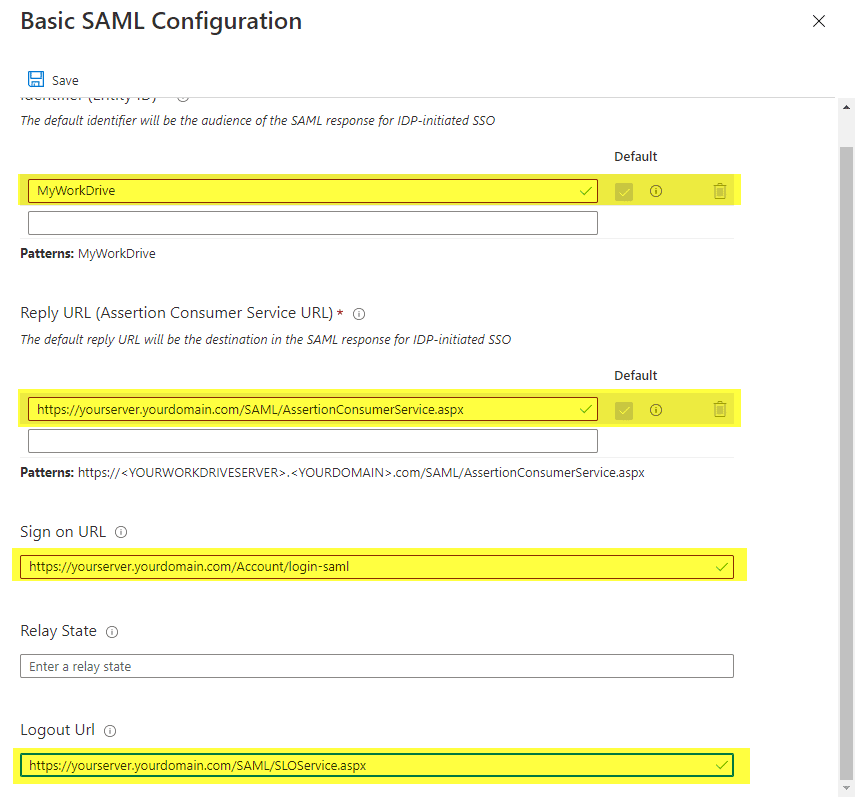Viewport: 855px width, 797px height.
Task: Edit the Logout Url SLOService field
Action: tap(370, 766)
